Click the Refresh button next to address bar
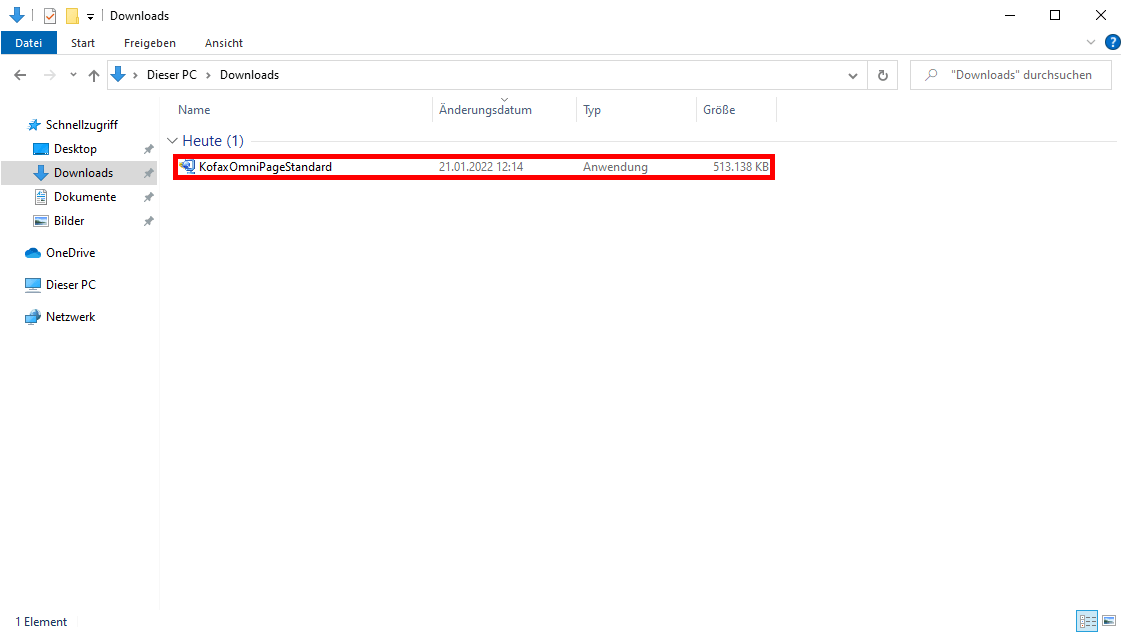The width and height of the screenshot is (1121, 632). click(882, 75)
